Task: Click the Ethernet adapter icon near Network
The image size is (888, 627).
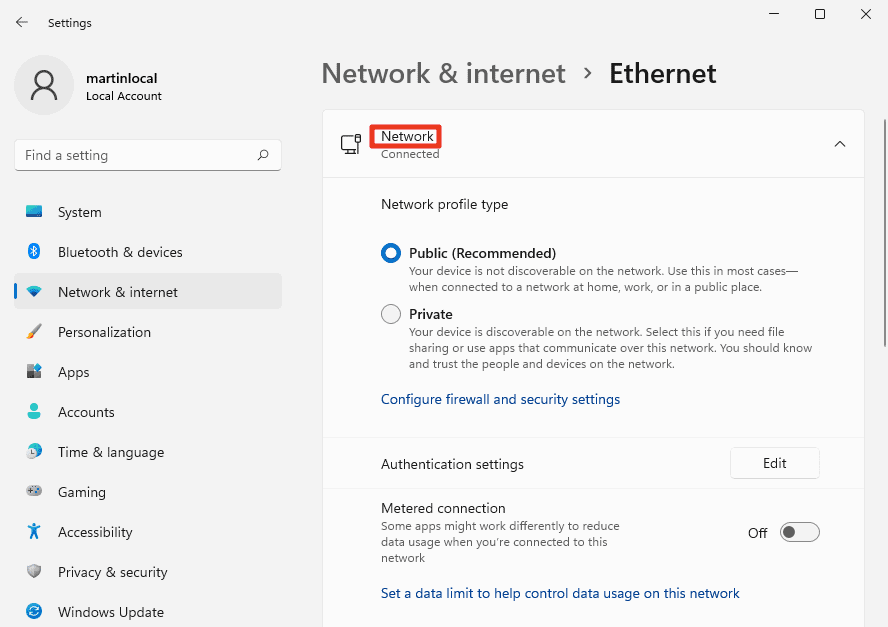Action: pyautogui.click(x=351, y=144)
